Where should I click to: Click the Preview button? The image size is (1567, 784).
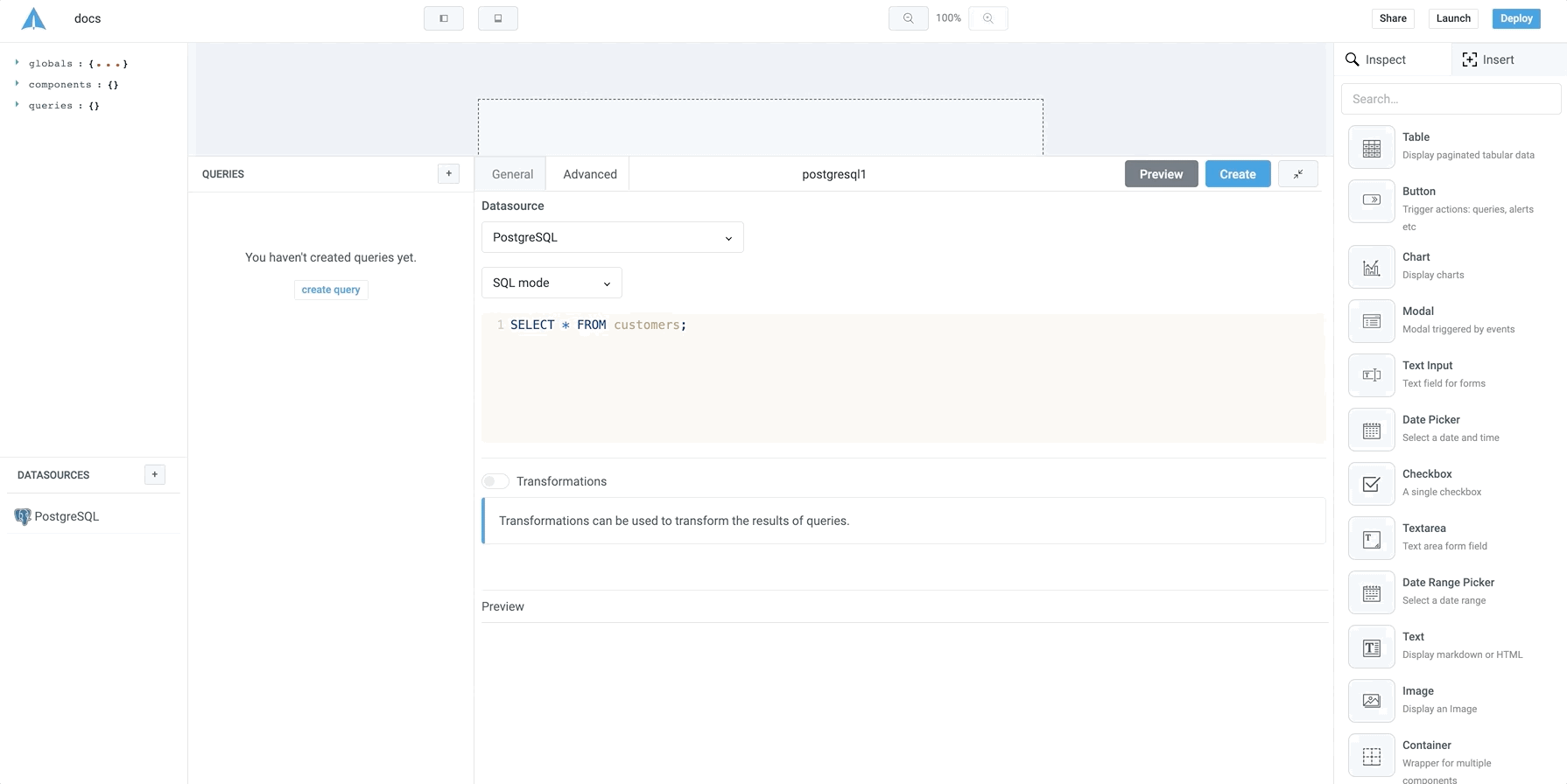pos(1161,174)
